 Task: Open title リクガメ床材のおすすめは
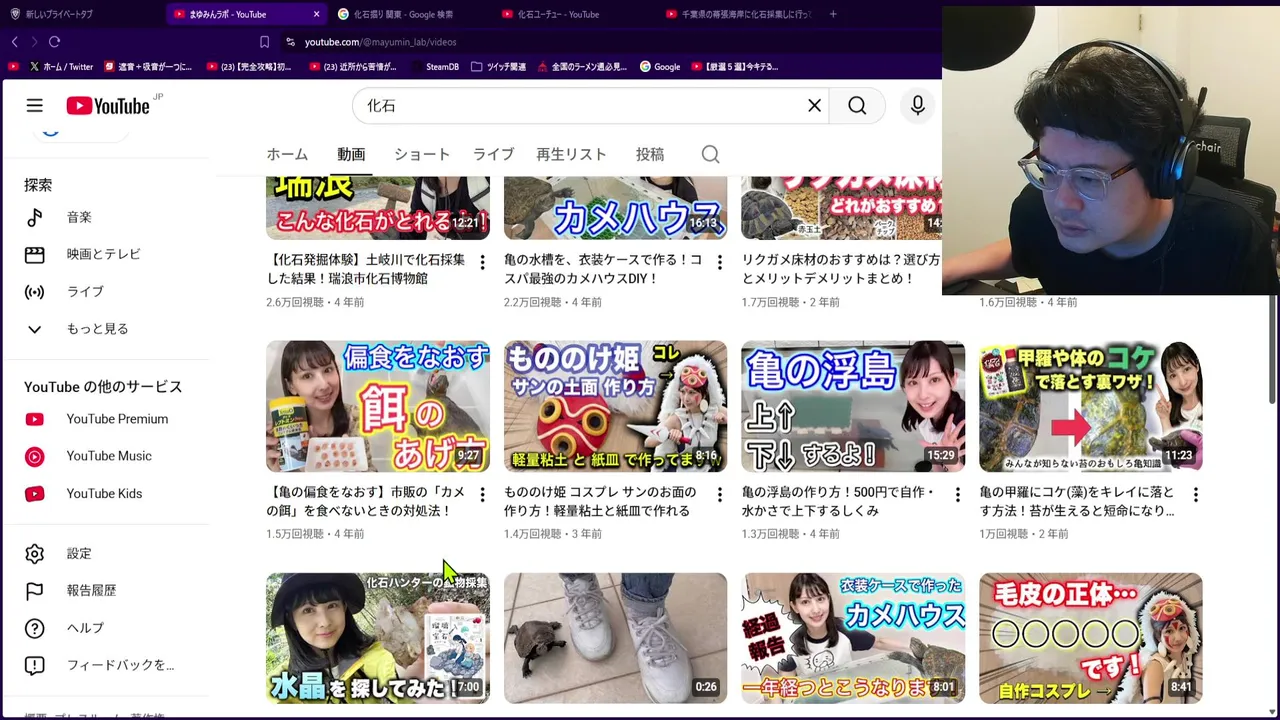(x=841, y=269)
